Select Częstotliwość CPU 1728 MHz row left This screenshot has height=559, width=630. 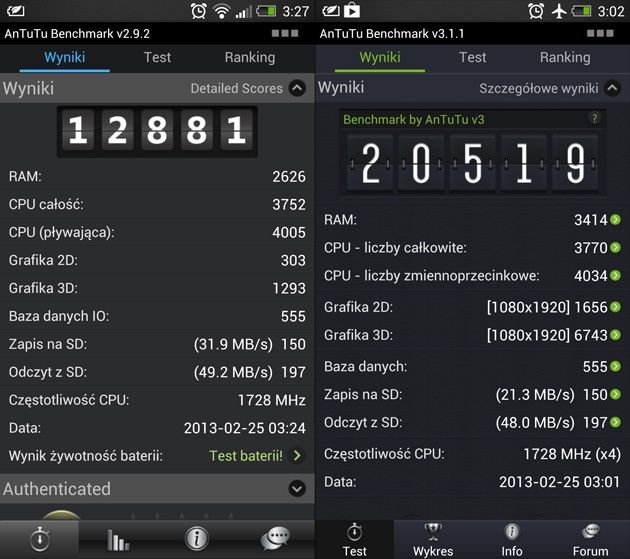[157, 400]
